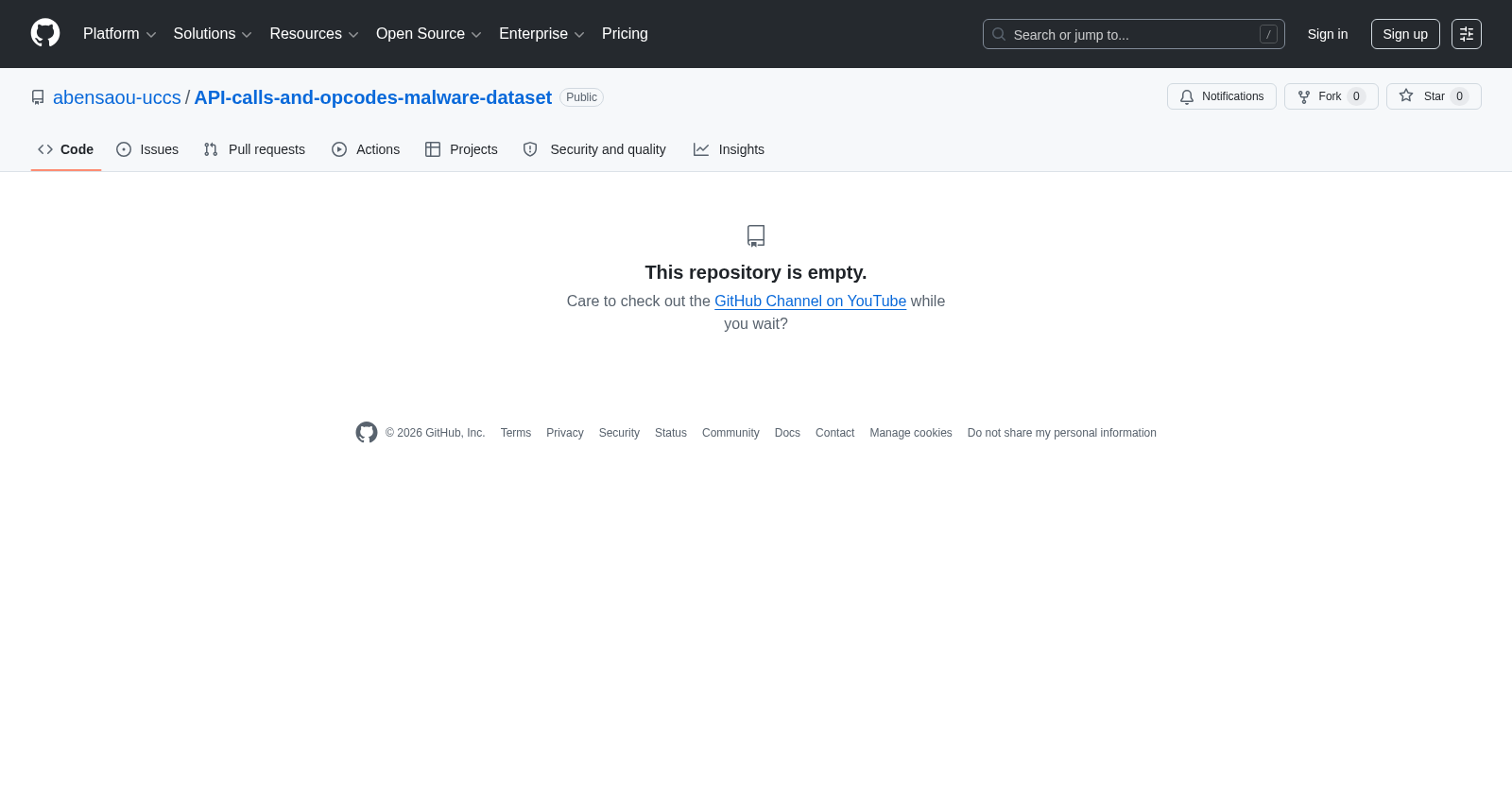
Task: Click the Fork count number
Action: [x=1356, y=96]
